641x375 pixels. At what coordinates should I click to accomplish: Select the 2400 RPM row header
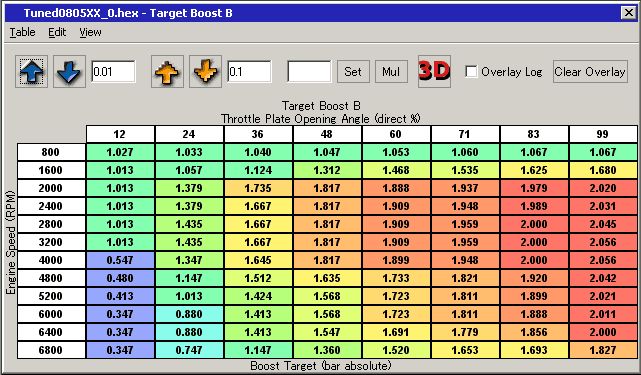click(x=51, y=206)
